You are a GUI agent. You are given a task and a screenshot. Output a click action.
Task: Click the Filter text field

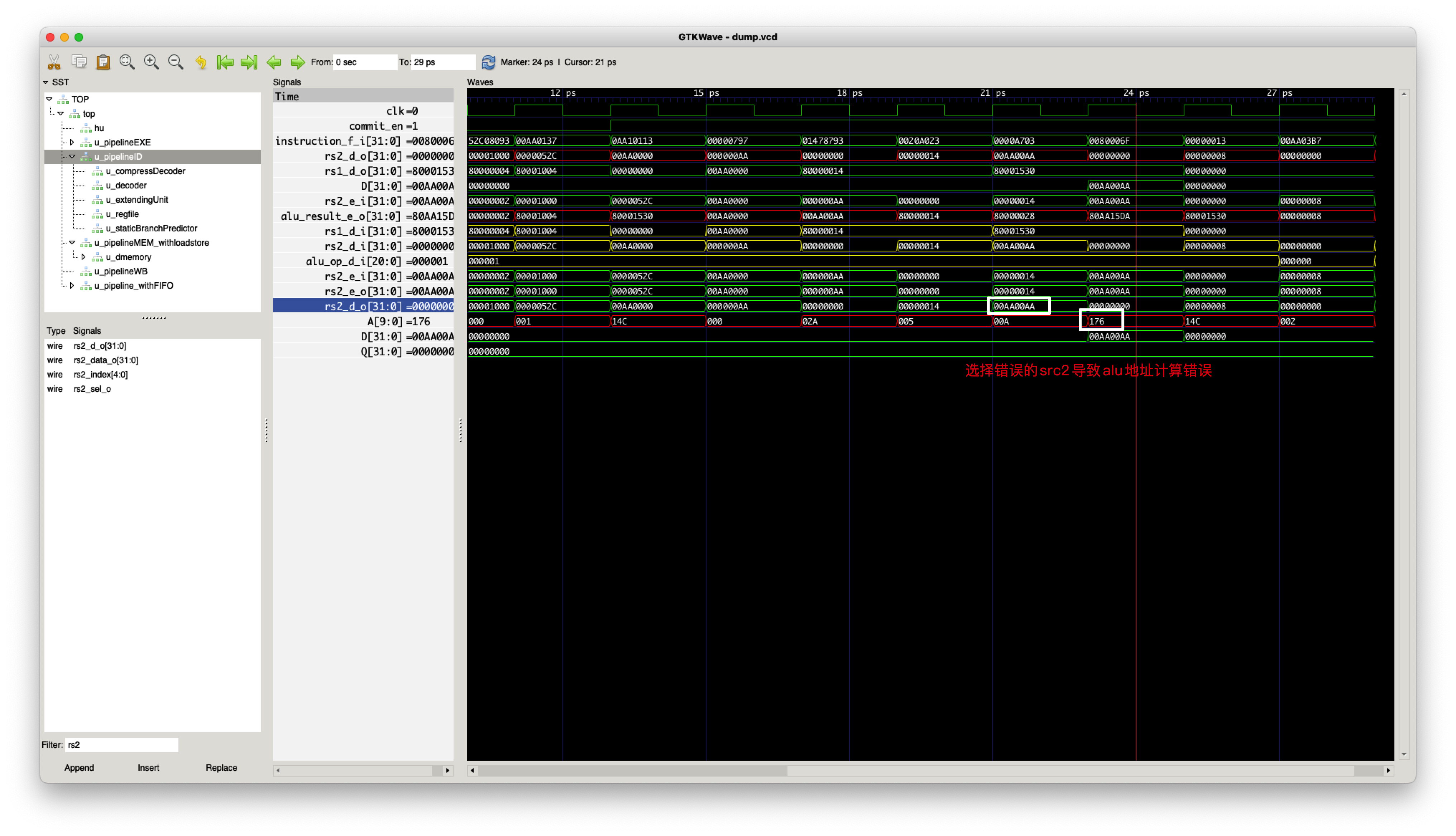(122, 745)
